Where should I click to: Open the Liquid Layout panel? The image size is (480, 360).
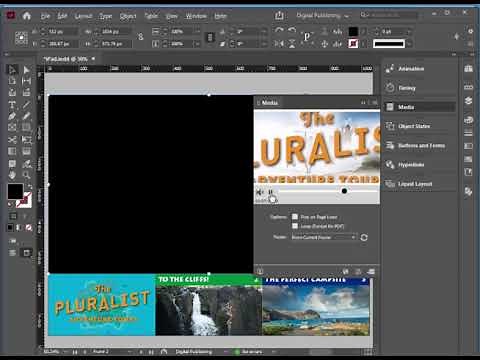[415, 184]
